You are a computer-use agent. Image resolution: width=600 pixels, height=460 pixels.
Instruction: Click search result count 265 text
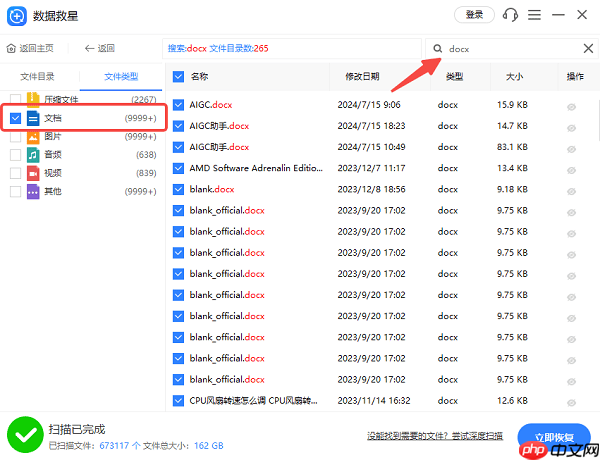point(261,49)
